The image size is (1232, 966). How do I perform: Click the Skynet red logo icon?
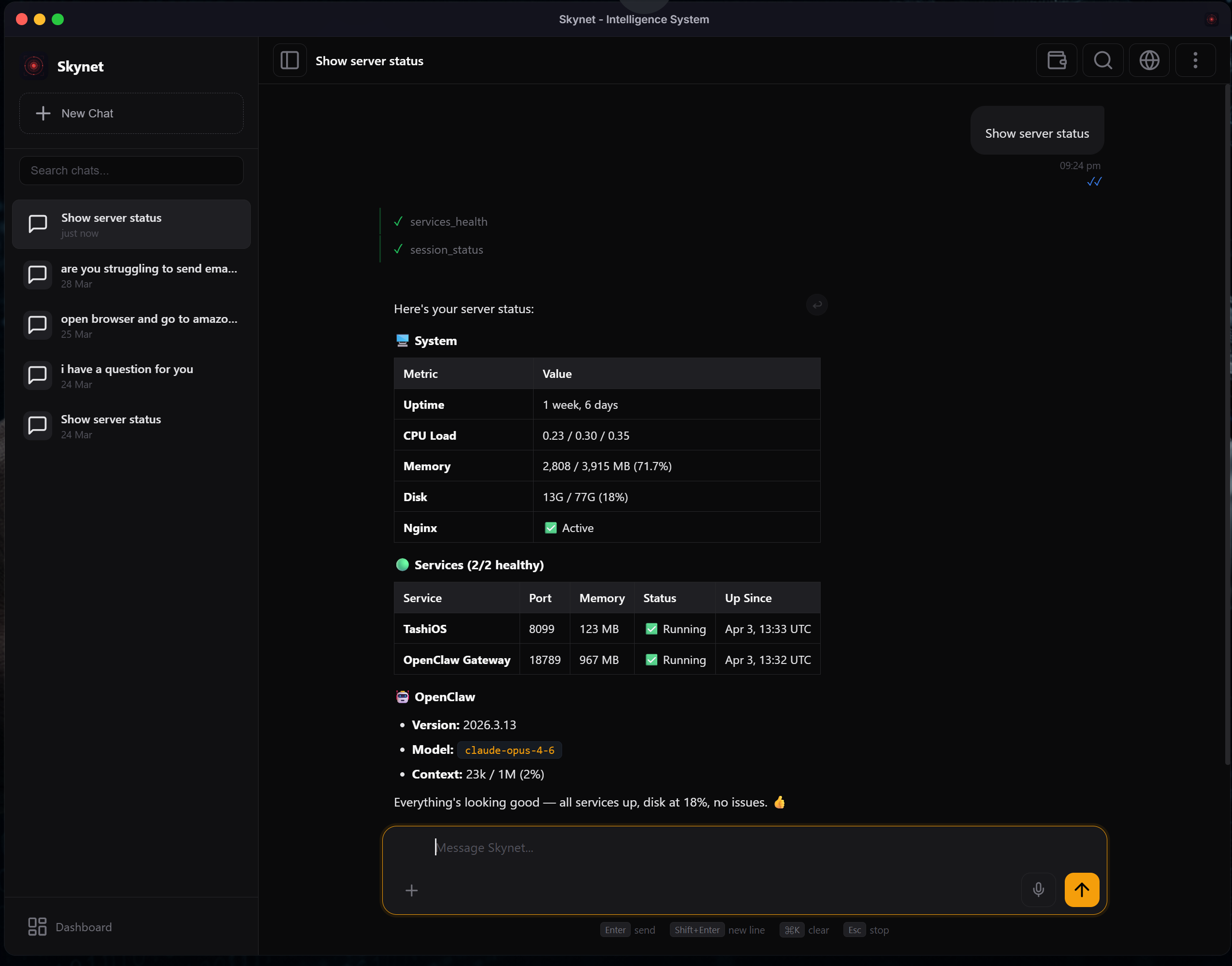34,66
